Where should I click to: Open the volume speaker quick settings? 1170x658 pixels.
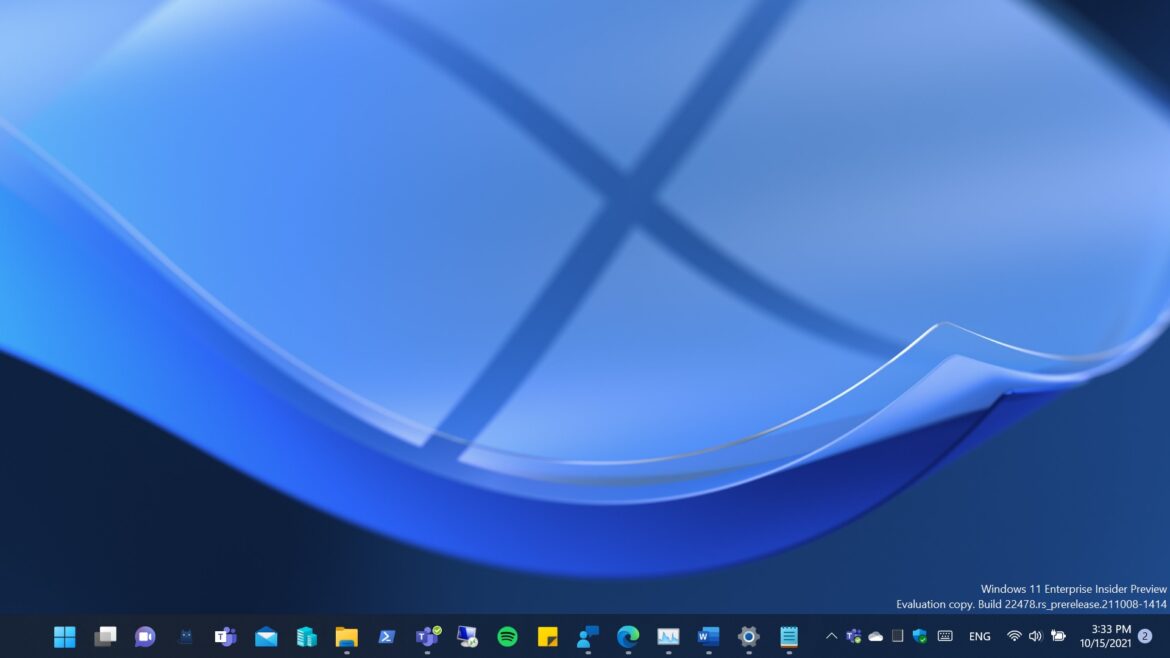(1035, 636)
